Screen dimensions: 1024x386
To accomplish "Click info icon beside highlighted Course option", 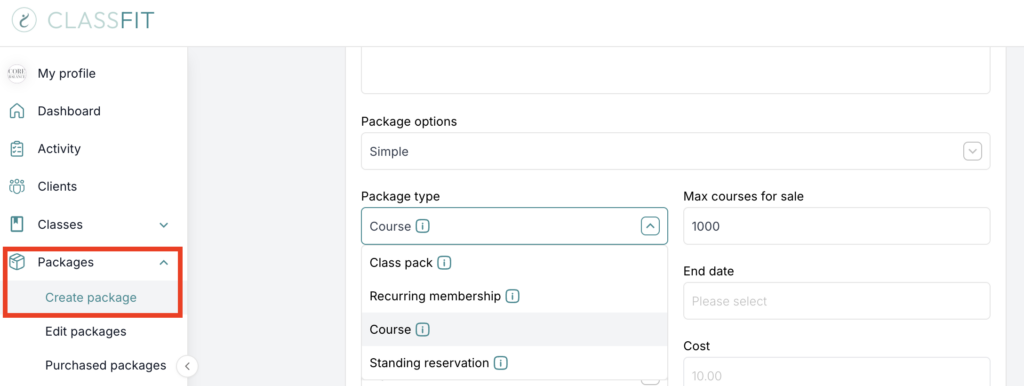I will point(423,330).
